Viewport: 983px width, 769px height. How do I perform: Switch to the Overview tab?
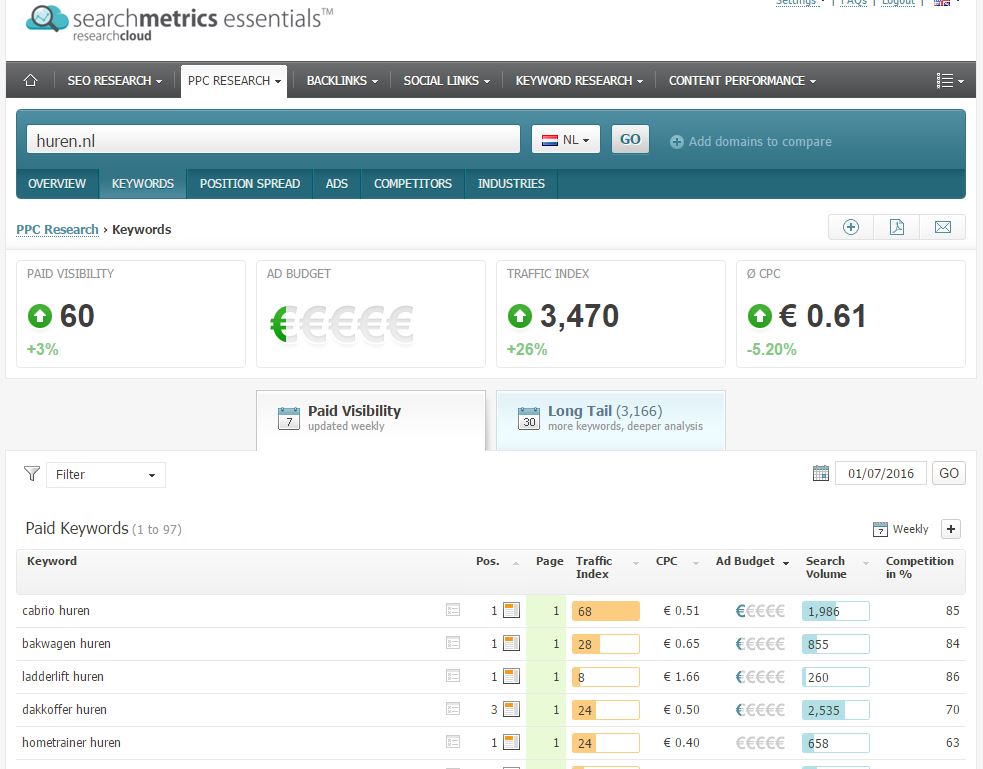click(x=57, y=184)
